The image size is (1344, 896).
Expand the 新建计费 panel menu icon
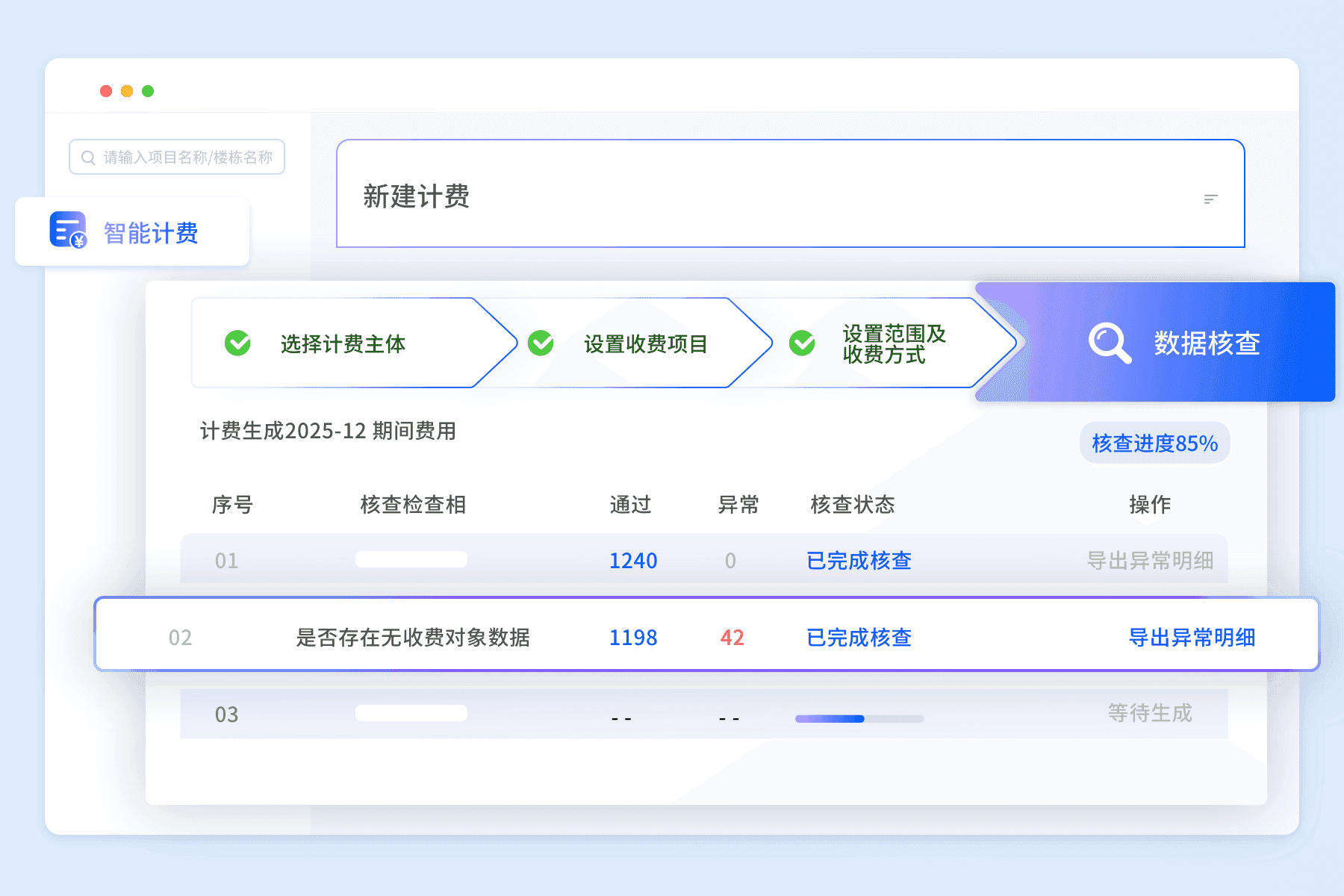click(1211, 199)
